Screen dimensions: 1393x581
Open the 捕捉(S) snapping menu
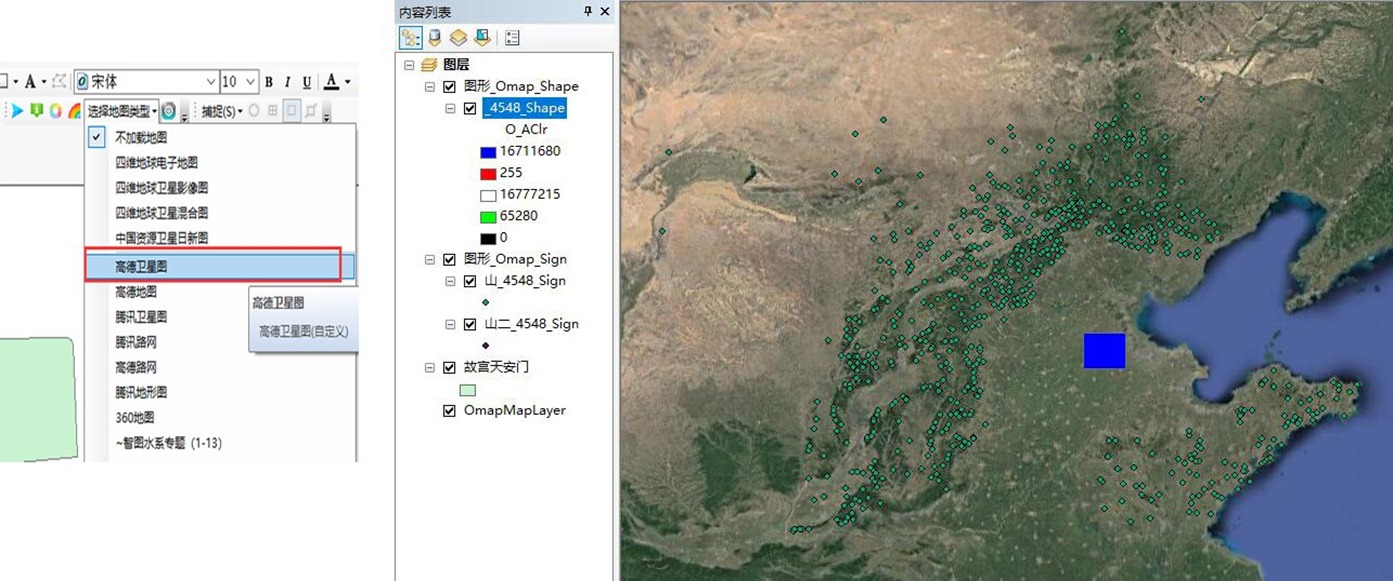tap(220, 110)
